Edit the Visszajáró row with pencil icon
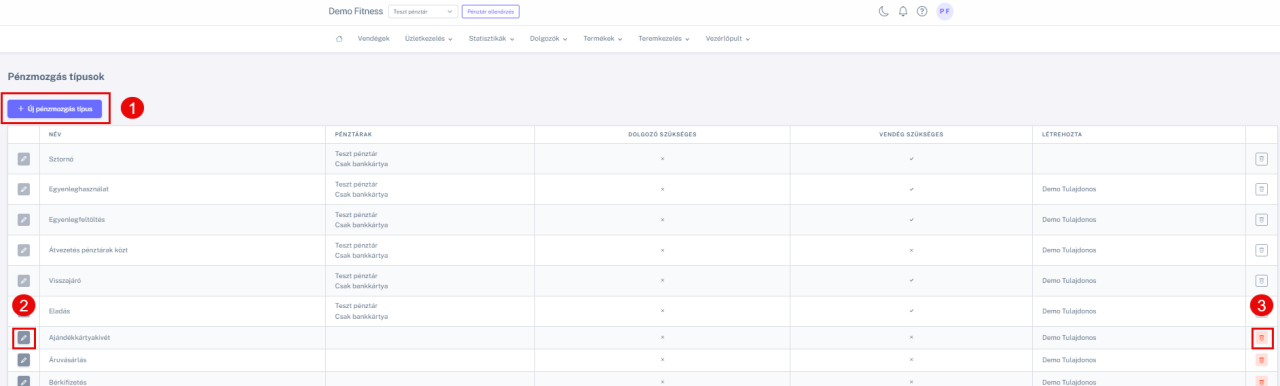This screenshot has width=1280, height=386. (x=23, y=281)
